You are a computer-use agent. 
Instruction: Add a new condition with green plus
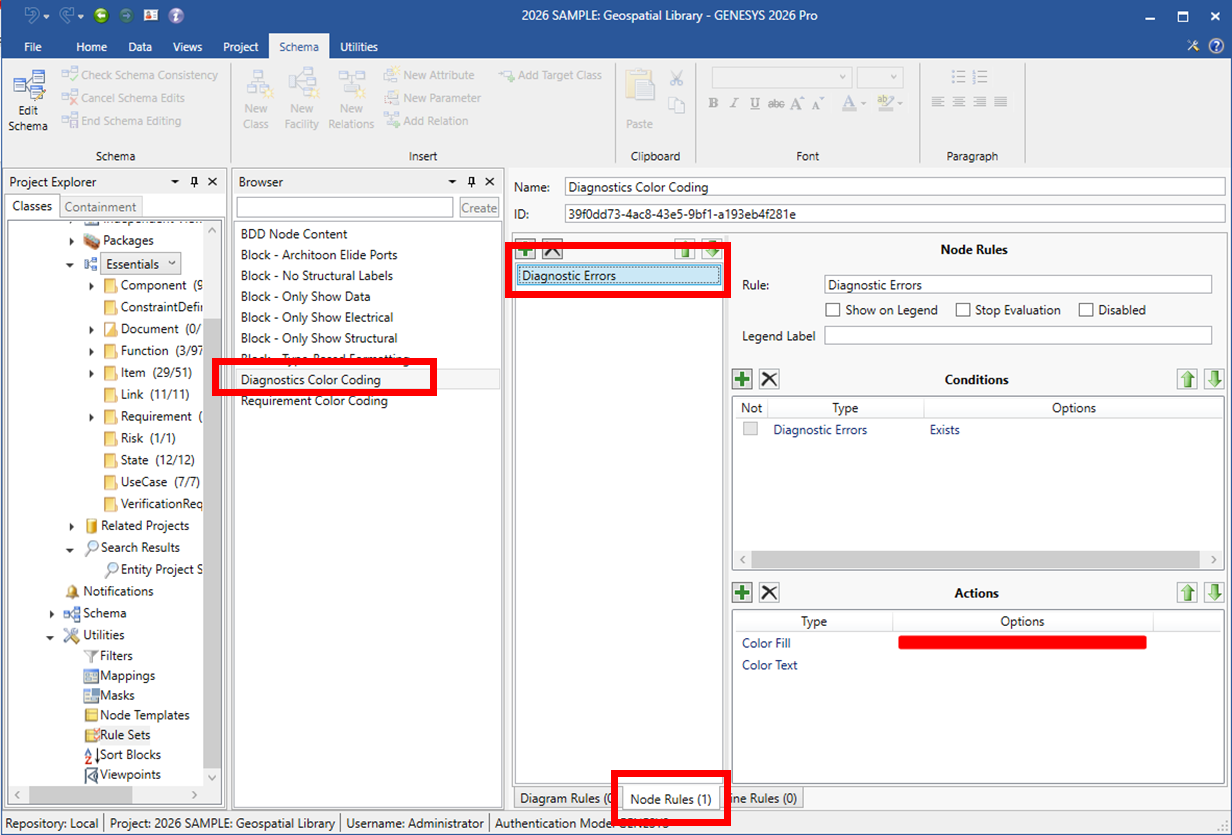click(x=742, y=379)
